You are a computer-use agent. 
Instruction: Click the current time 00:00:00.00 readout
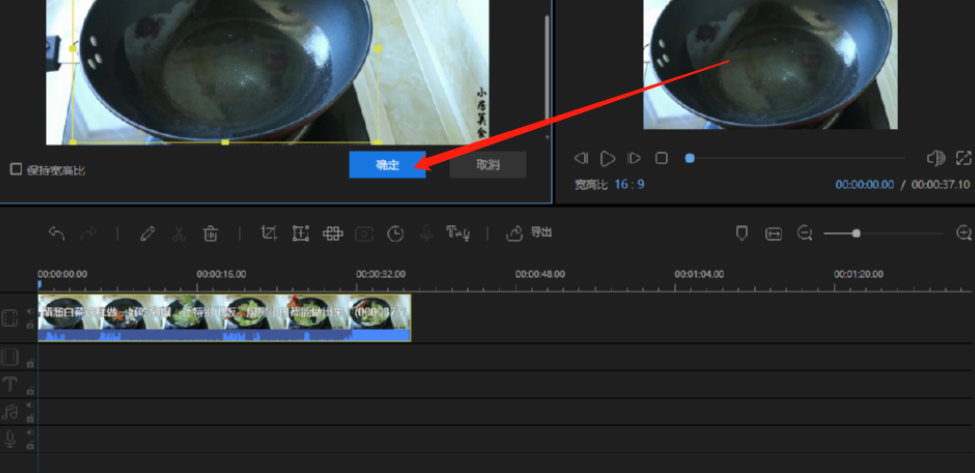point(864,185)
